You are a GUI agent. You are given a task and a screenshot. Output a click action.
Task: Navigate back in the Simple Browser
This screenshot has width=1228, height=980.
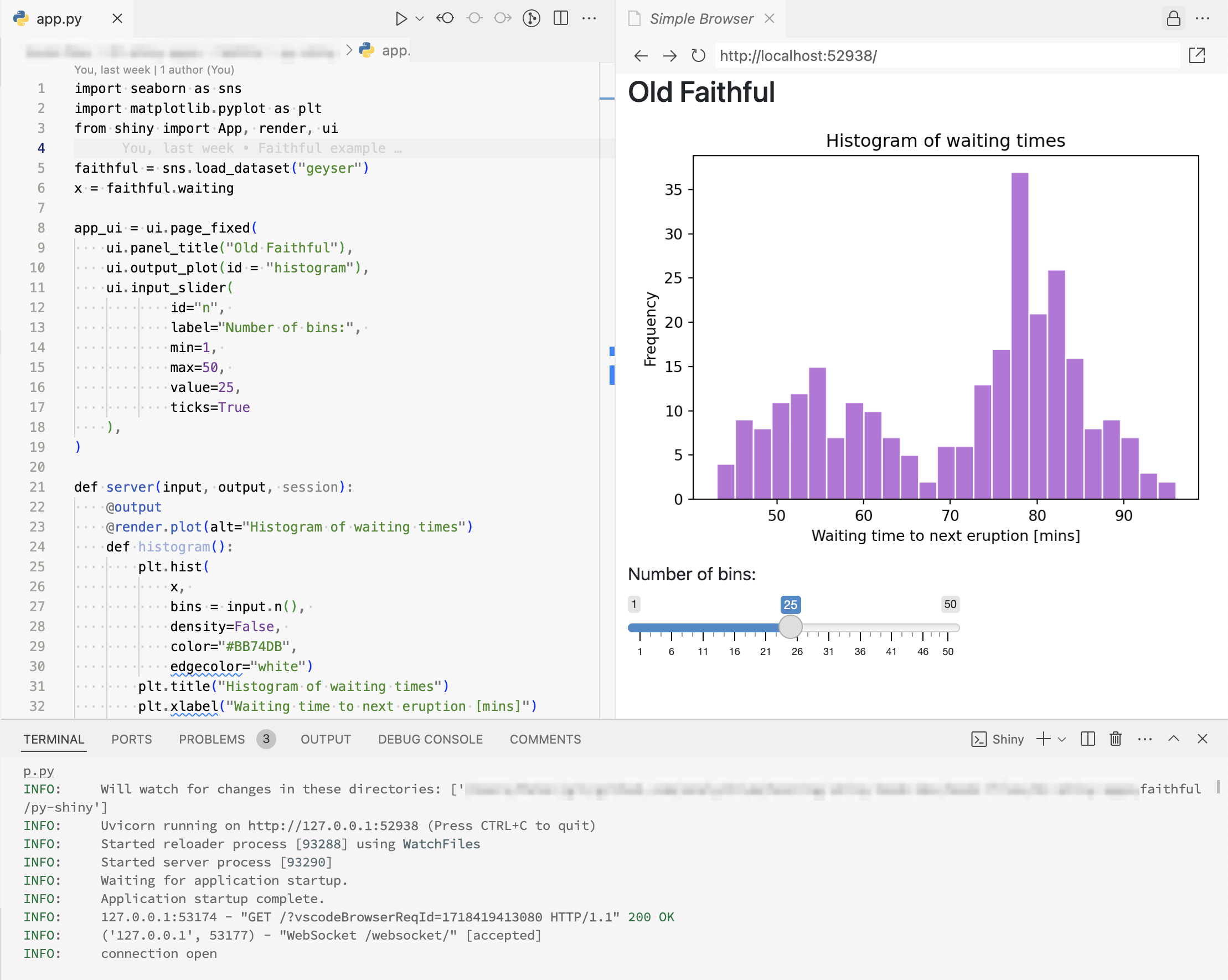[640, 56]
